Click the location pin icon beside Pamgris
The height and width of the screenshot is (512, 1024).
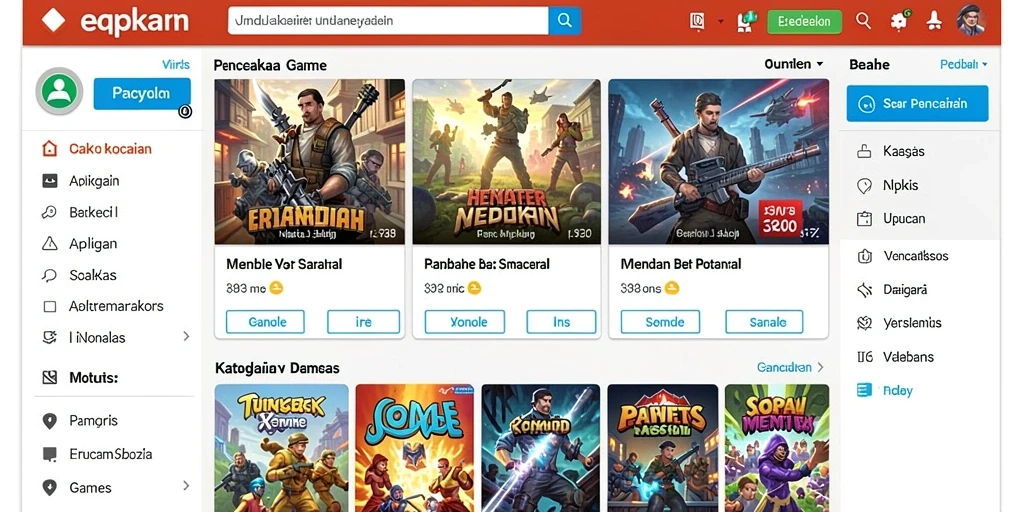point(50,421)
